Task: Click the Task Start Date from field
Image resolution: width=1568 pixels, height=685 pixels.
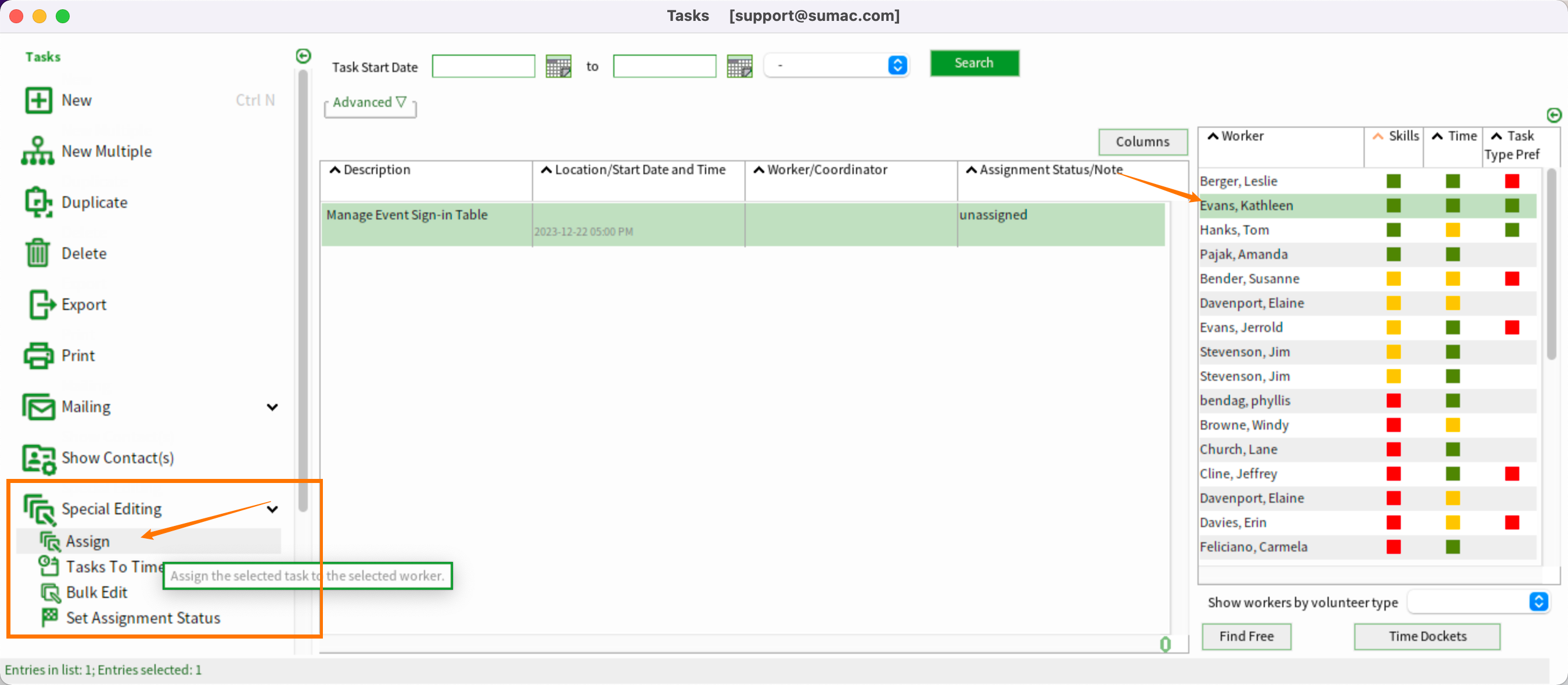Action: [483, 66]
